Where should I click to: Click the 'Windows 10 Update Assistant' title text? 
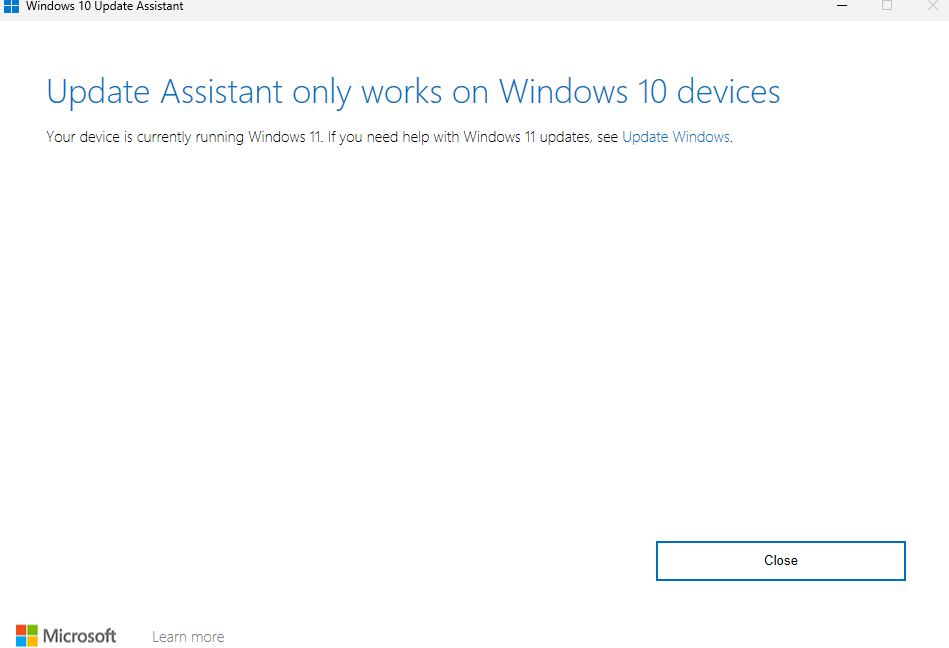(x=105, y=6)
